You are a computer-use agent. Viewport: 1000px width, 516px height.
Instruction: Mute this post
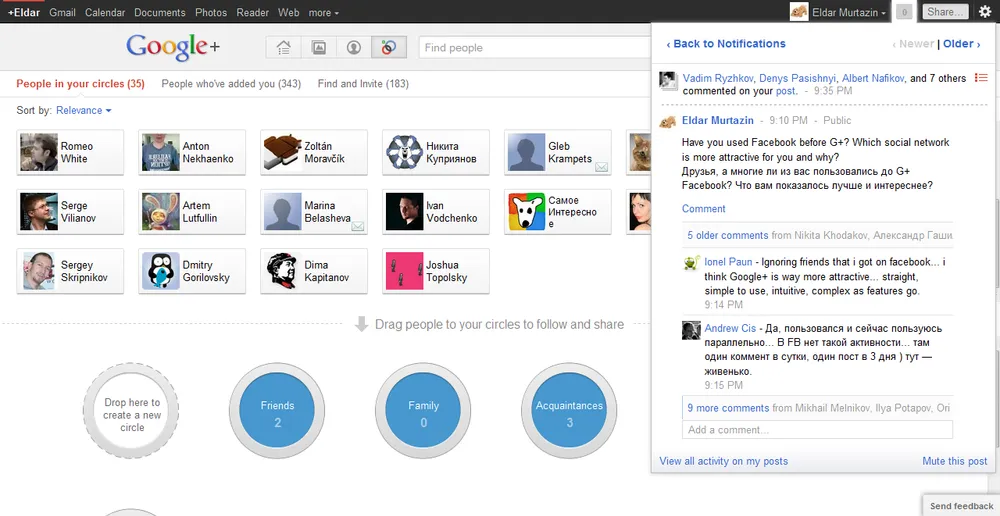[x=954, y=461]
